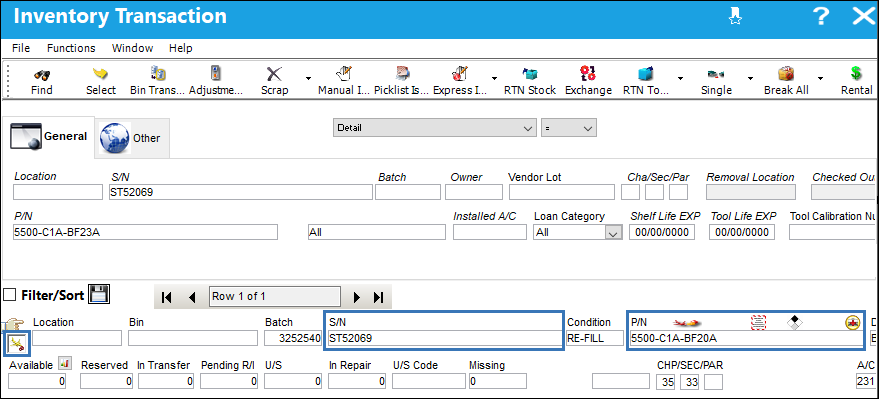Click the Vendor Lot input field

point(562,192)
